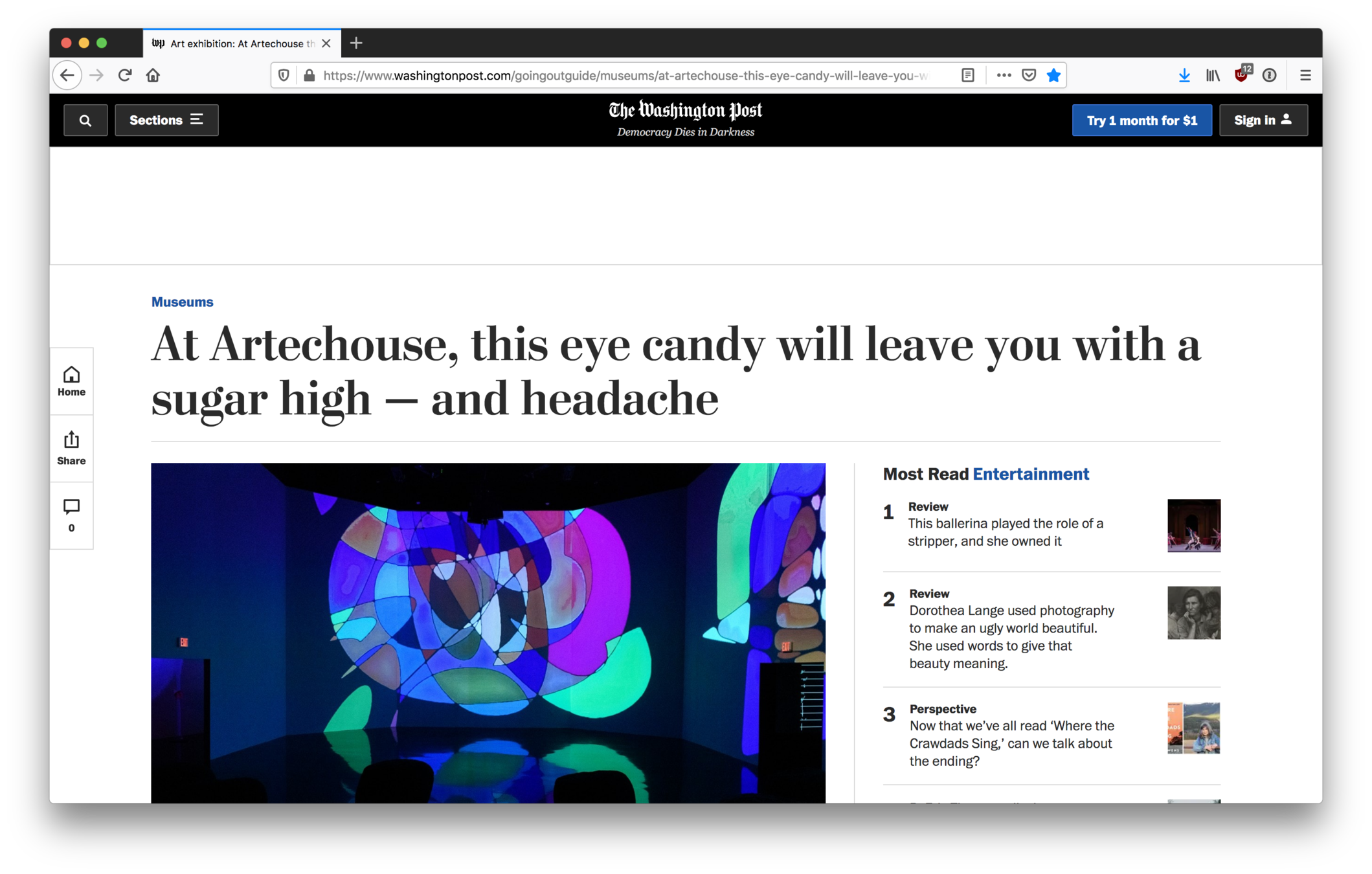Screen dimensions: 1372x874
Task: Click the uBlock extension icon
Action: [x=1241, y=76]
